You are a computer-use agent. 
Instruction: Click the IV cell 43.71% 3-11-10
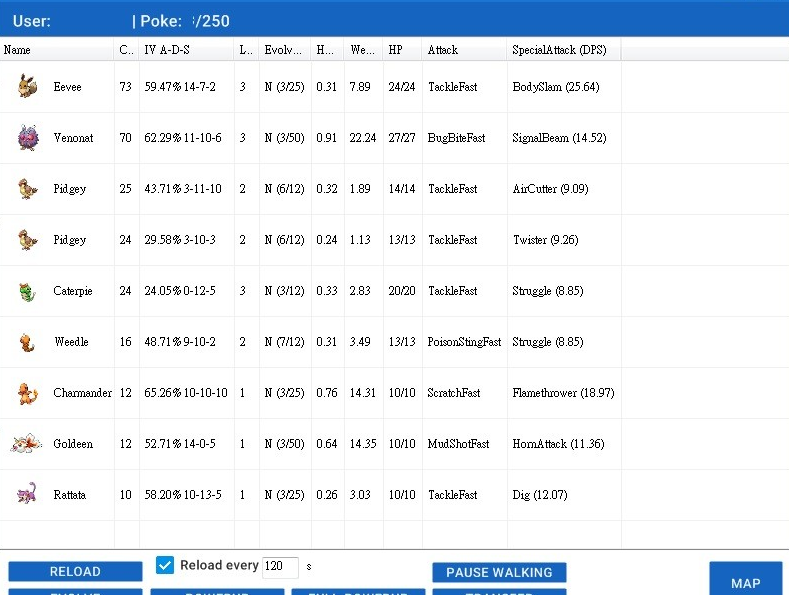pyautogui.click(x=183, y=188)
